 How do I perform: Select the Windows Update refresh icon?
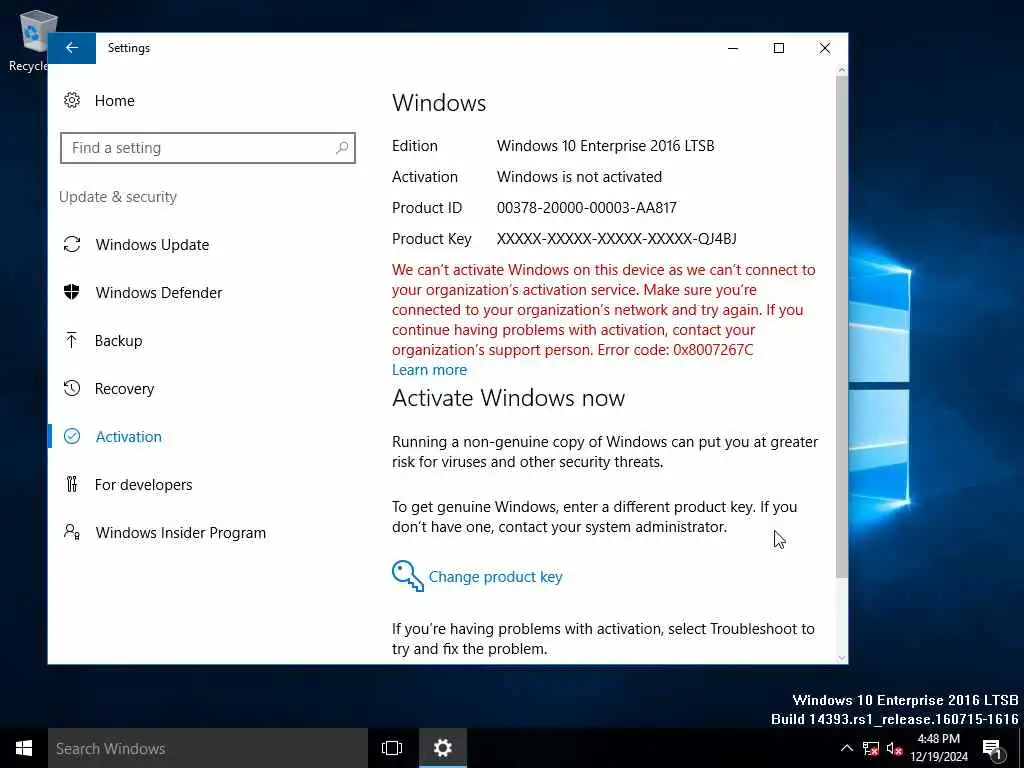[x=72, y=244]
